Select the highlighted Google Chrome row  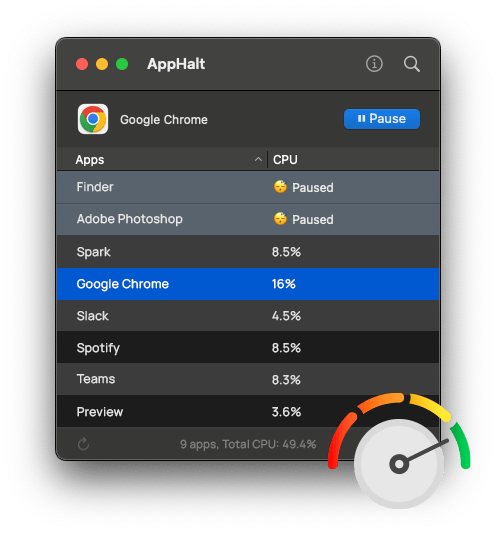(x=248, y=284)
